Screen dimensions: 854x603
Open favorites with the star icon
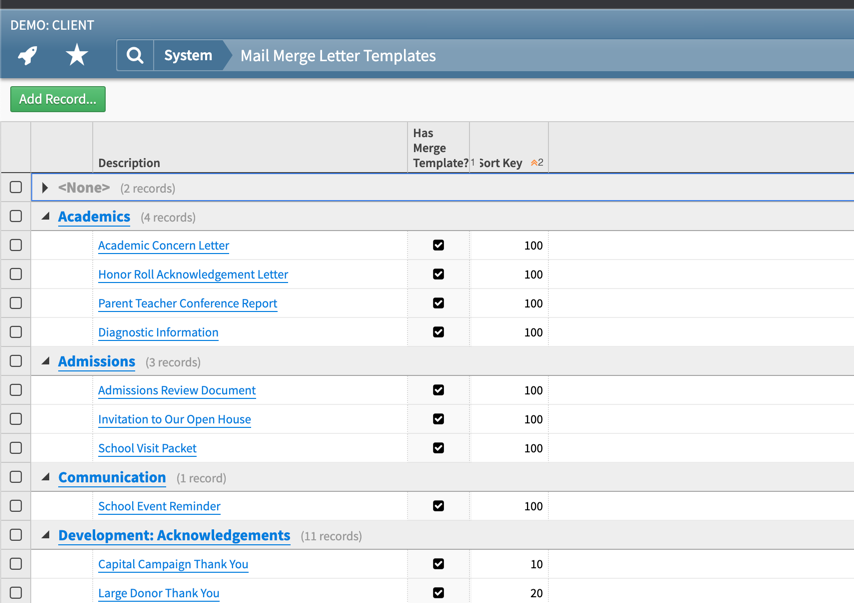pos(77,55)
